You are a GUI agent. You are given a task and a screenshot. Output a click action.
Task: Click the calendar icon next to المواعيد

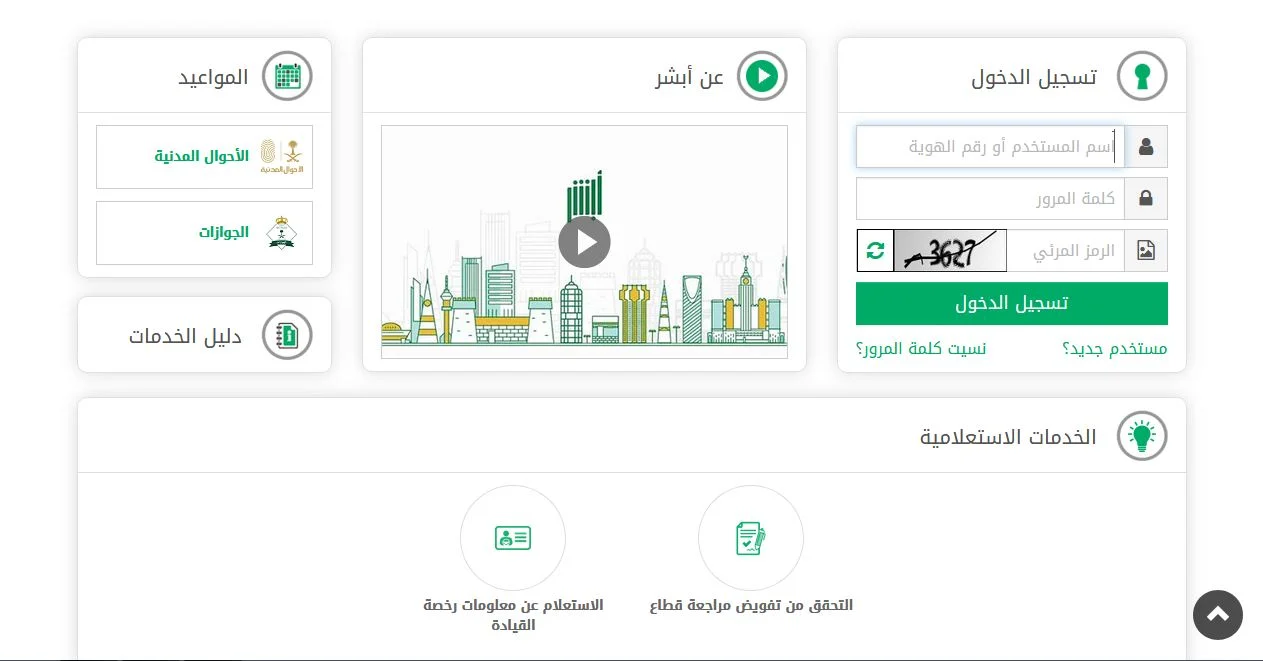tap(287, 76)
